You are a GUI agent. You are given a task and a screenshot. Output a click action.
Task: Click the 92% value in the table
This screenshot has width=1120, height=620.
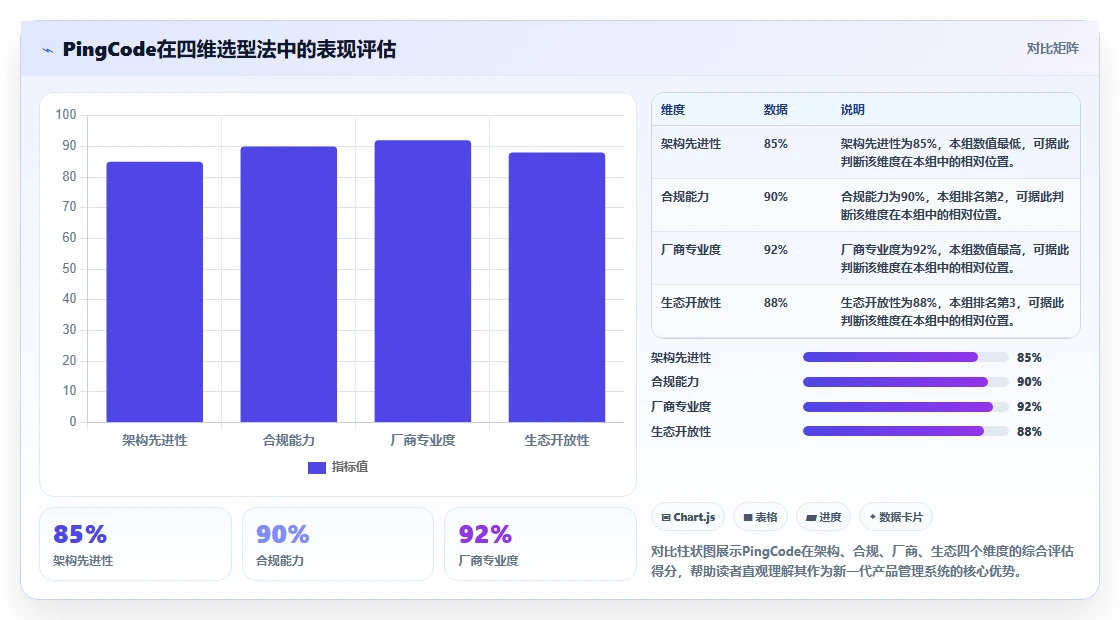(776, 249)
